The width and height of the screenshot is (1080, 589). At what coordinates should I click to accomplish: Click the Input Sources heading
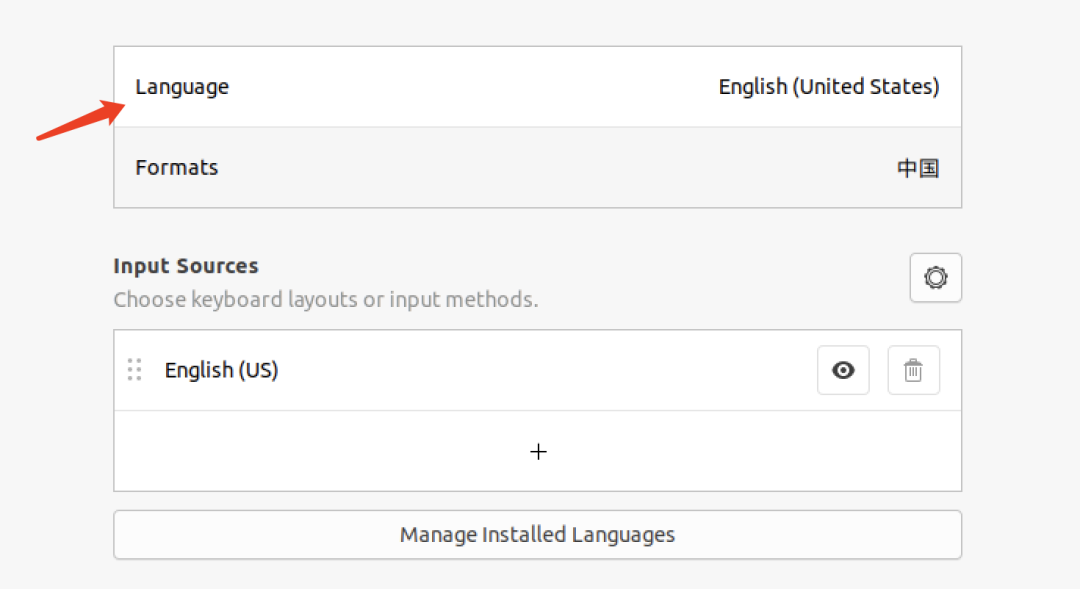click(186, 266)
